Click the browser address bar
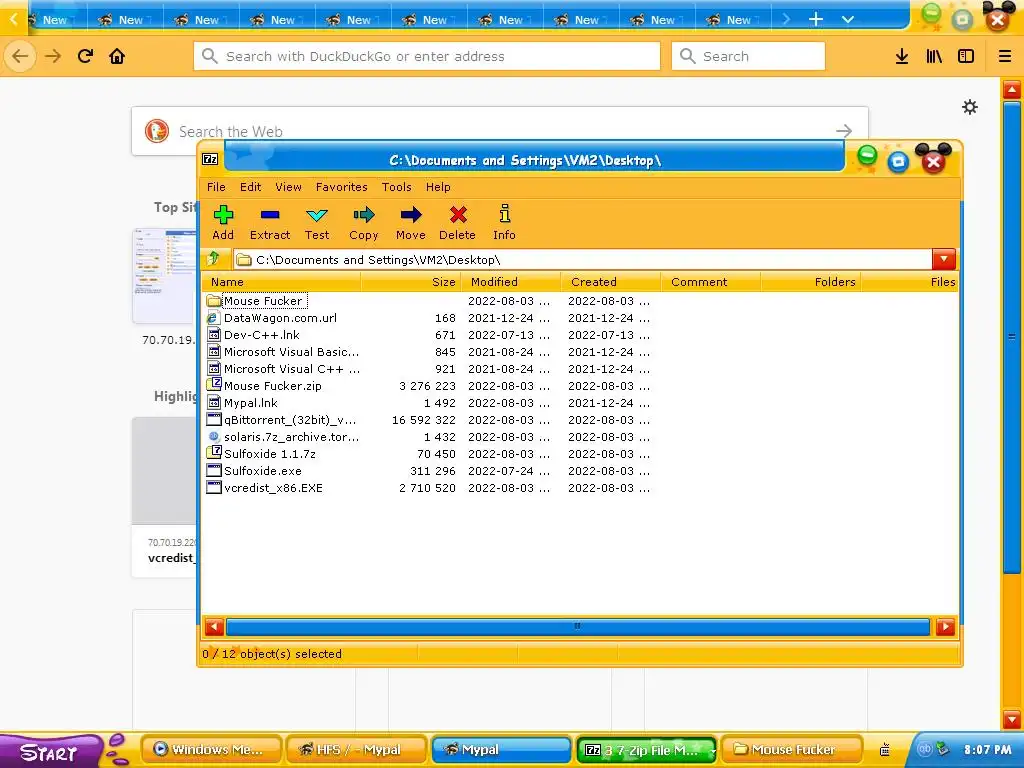The image size is (1024, 768). point(427,56)
